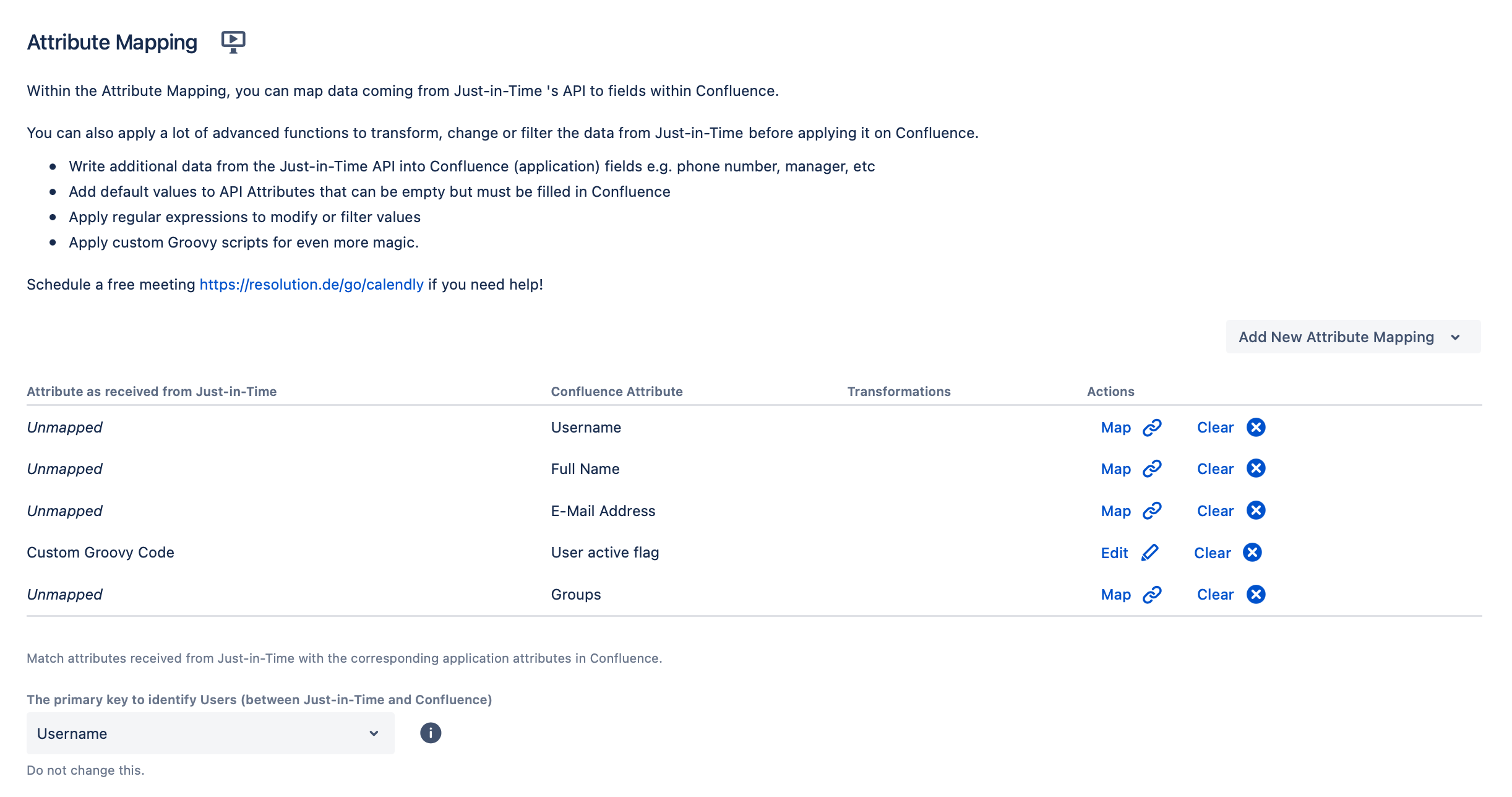The image size is (1512, 797).
Task: Click Edit for User active flag
Action: 1114,553
